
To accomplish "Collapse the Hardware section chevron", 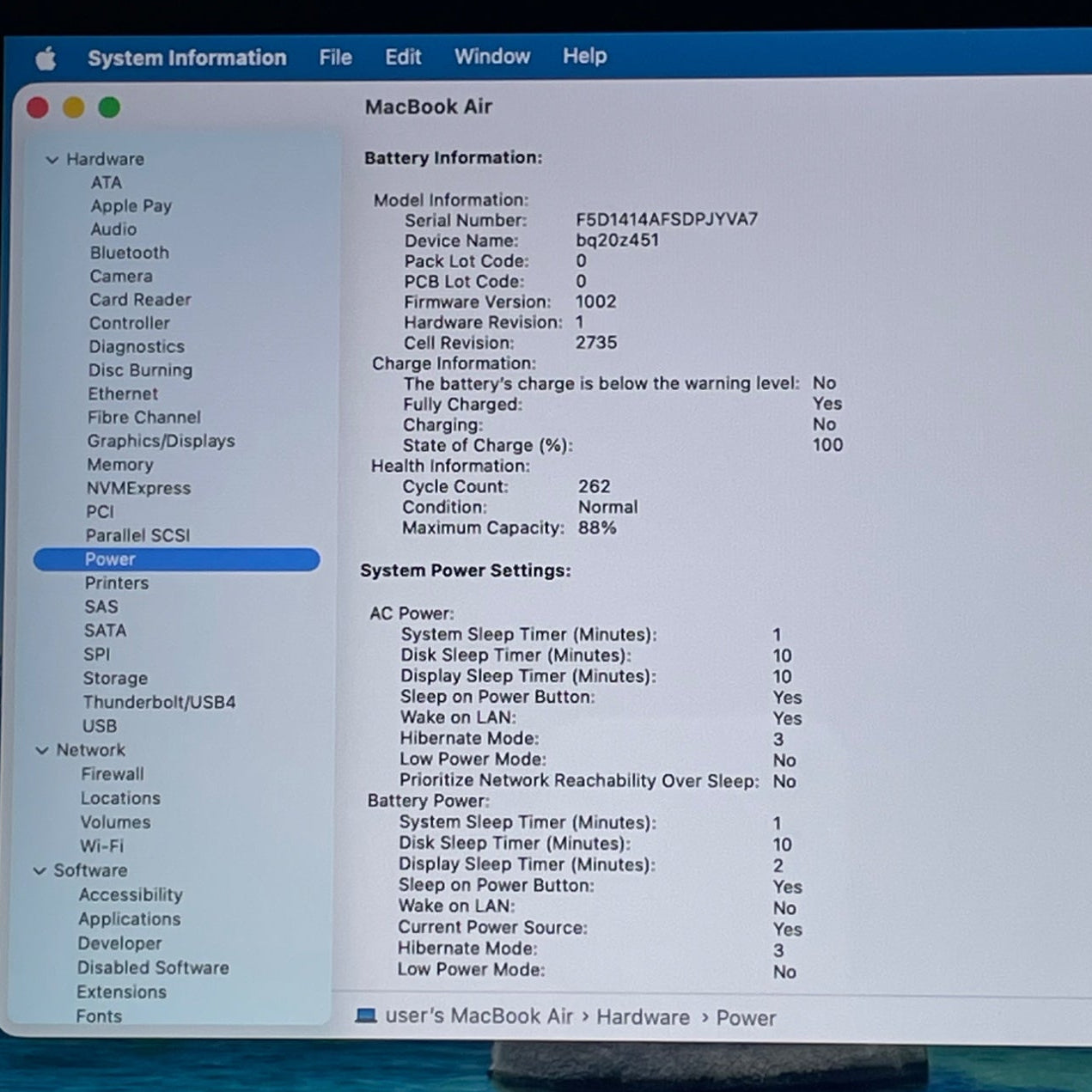I will coord(52,160).
